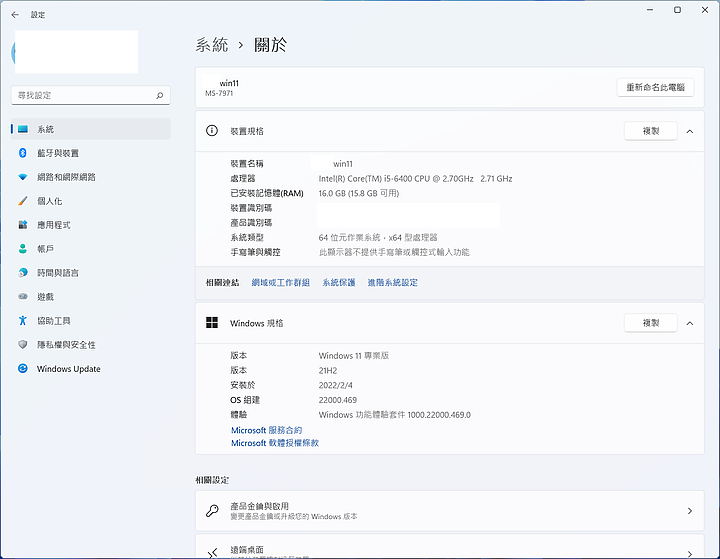Open 隱私權與安全性 settings
Viewport: 720px width, 559px height.
coord(91,344)
